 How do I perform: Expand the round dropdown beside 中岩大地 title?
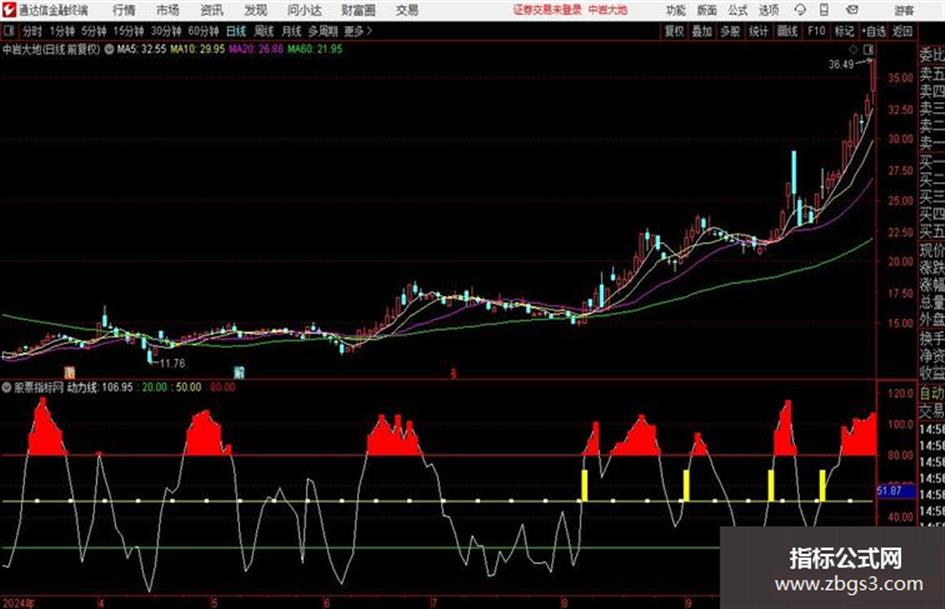[x=109, y=49]
